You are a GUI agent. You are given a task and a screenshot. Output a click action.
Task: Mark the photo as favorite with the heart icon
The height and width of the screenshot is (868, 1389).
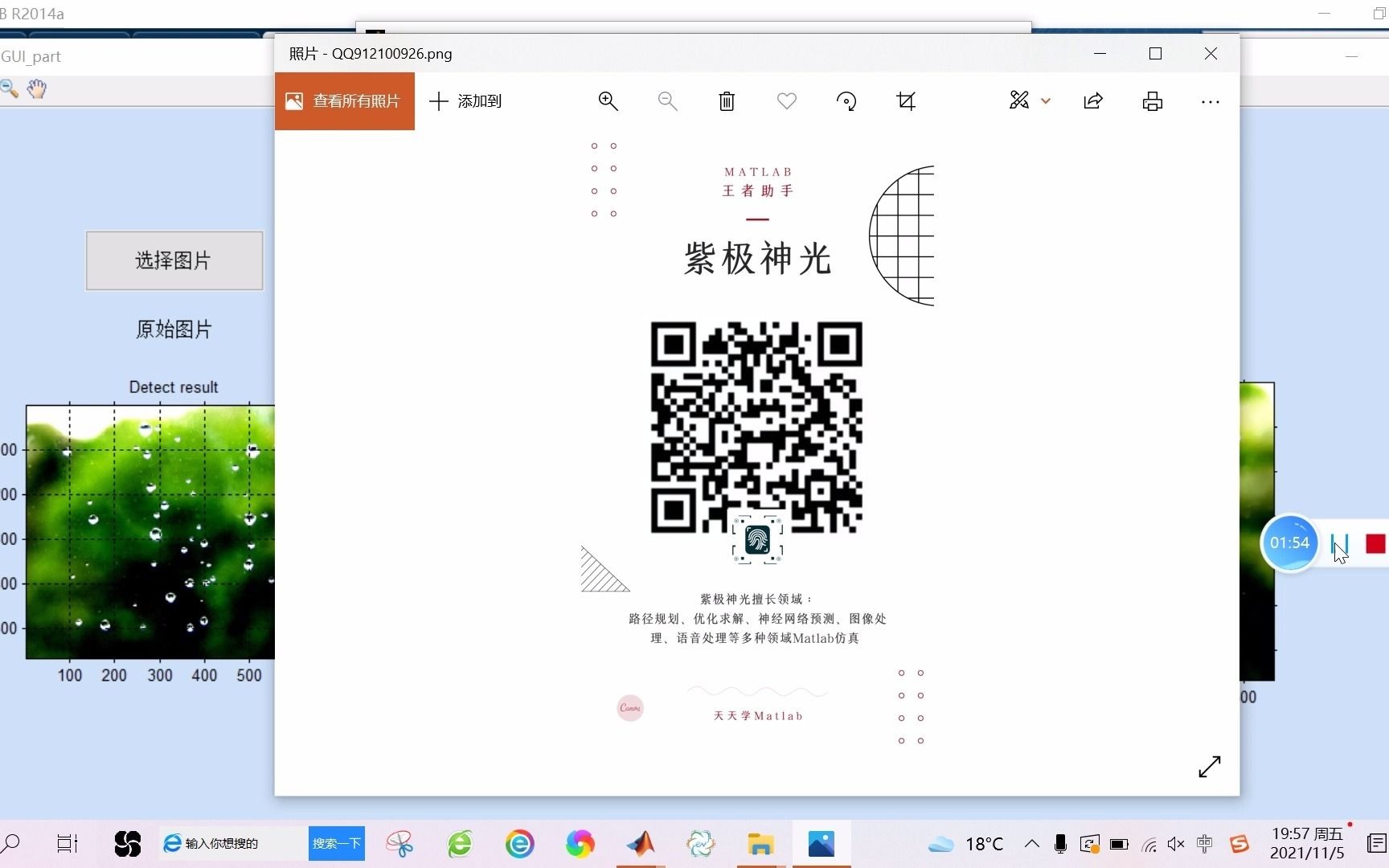point(787,101)
